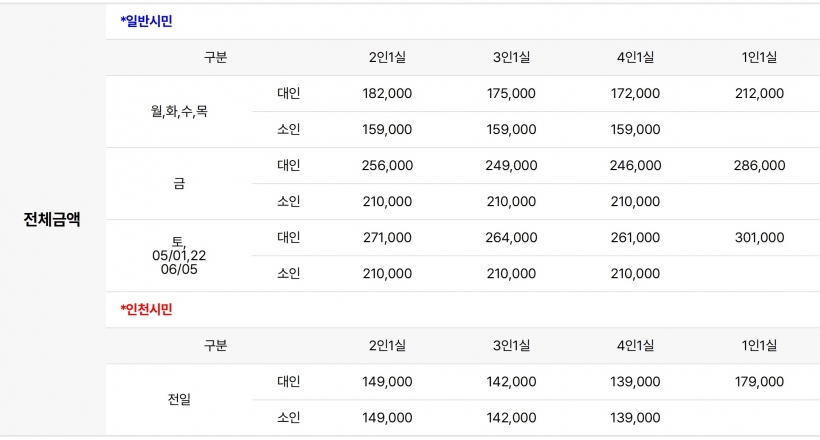Click the 182,000 price cell
This screenshot has height=440, width=820.
click(387, 93)
